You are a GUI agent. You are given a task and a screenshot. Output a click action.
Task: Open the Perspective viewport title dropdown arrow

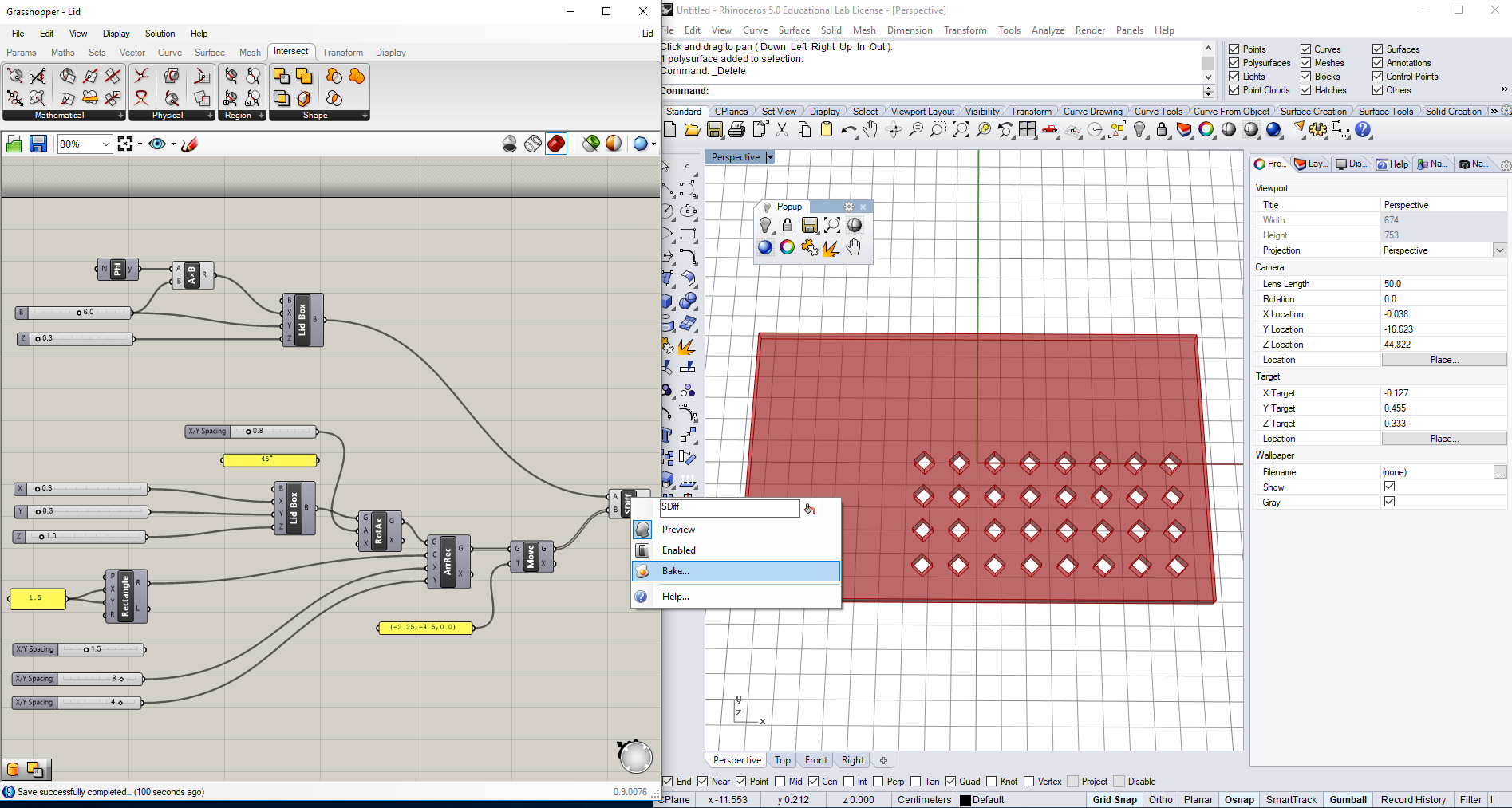[770, 157]
